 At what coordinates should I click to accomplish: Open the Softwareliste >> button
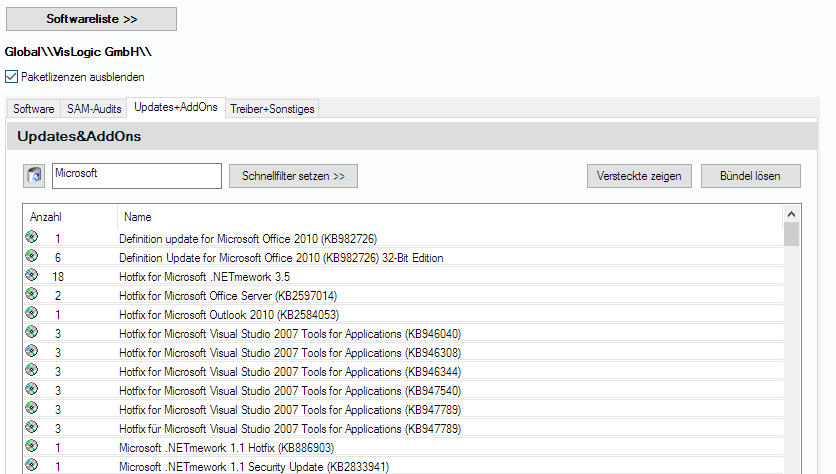[x=91, y=19]
